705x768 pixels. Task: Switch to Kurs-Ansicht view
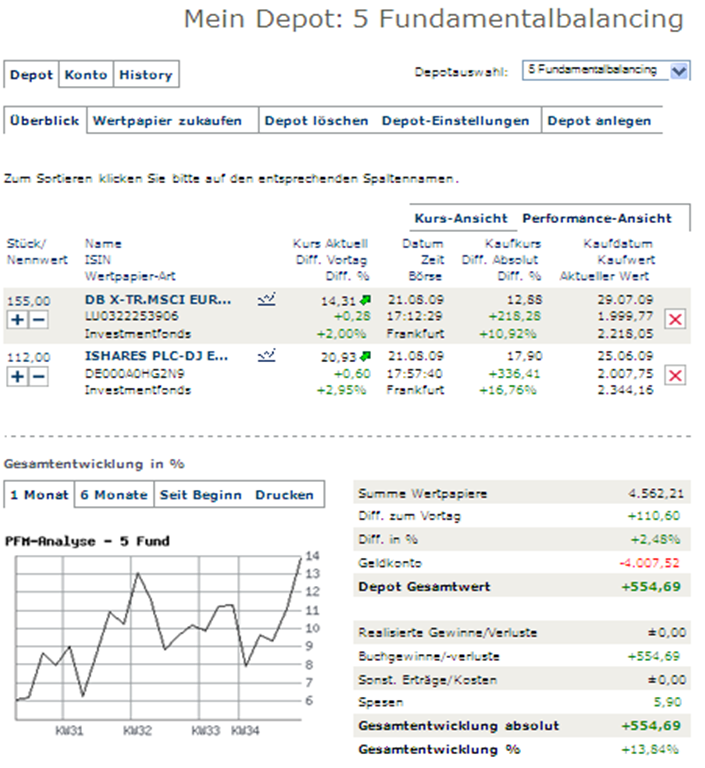[x=461, y=218]
